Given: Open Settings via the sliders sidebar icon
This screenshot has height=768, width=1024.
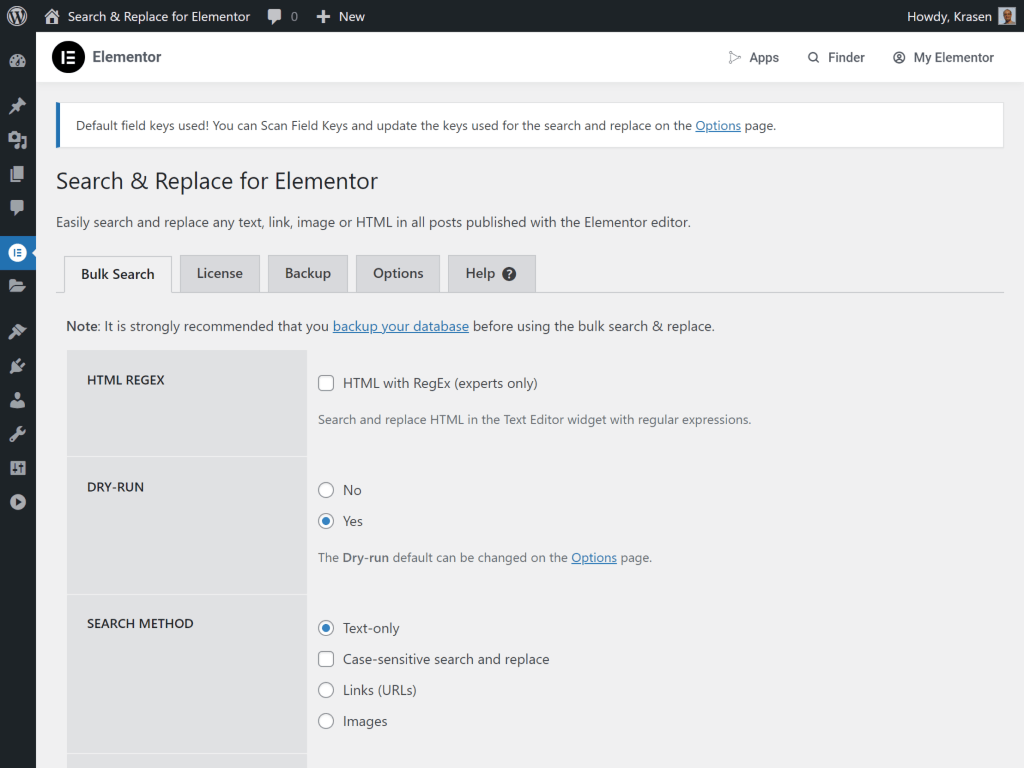Looking at the screenshot, I should pos(18,468).
